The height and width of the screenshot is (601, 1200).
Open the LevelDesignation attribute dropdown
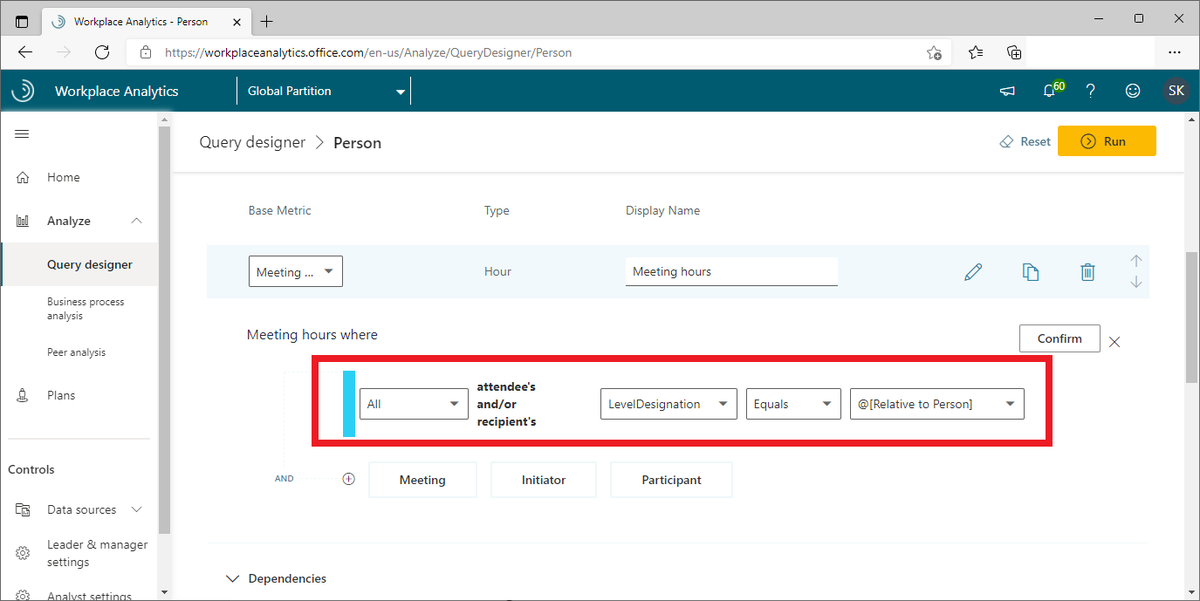click(x=669, y=404)
